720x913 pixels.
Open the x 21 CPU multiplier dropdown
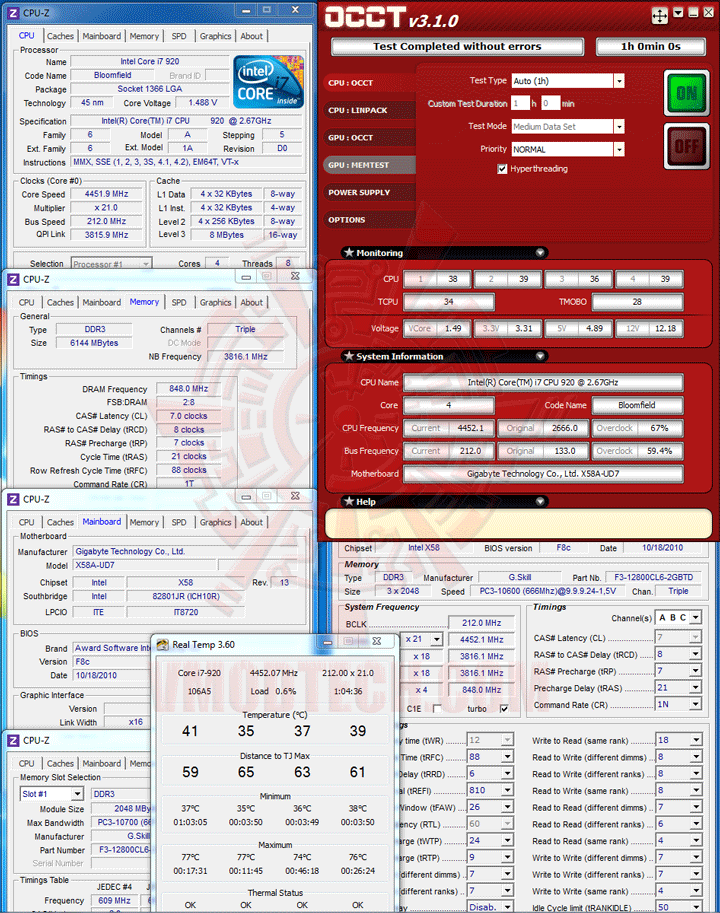437,639
